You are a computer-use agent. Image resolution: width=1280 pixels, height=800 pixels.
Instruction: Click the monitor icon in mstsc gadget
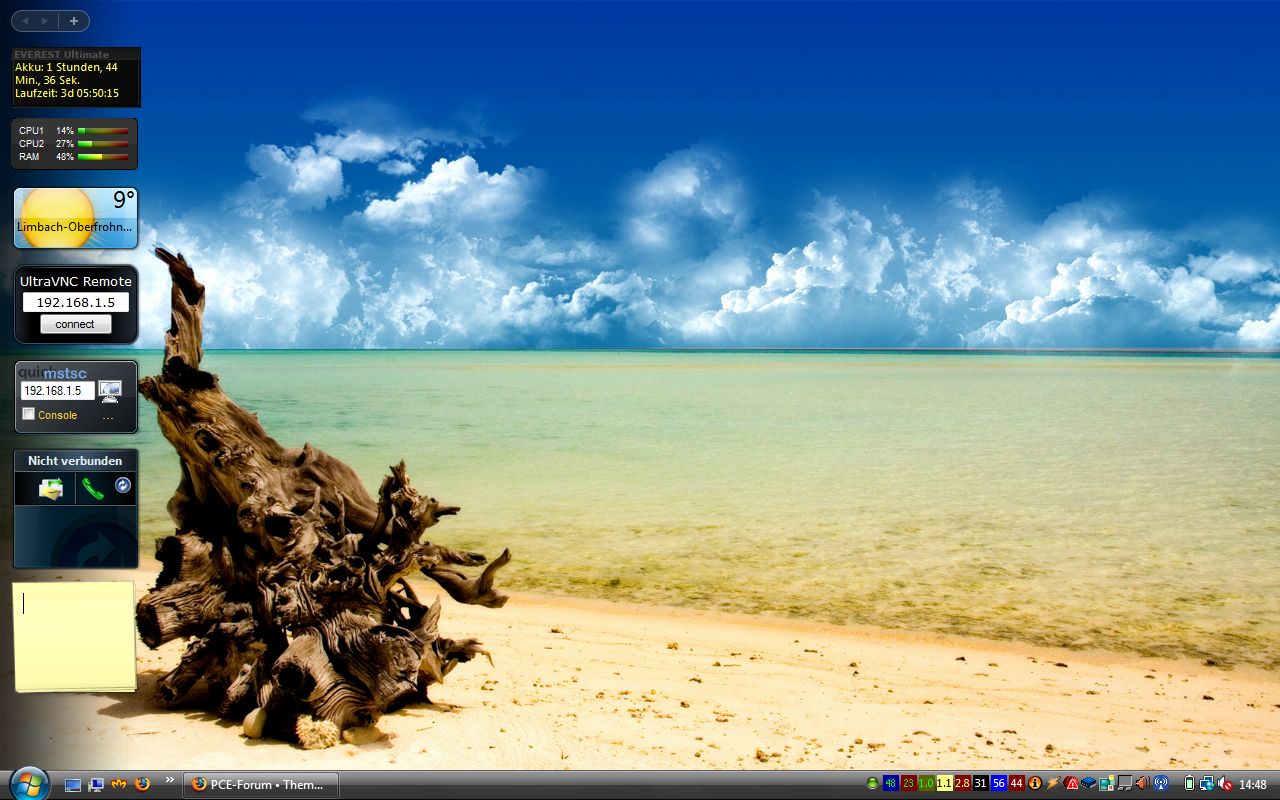pos(110,391)
